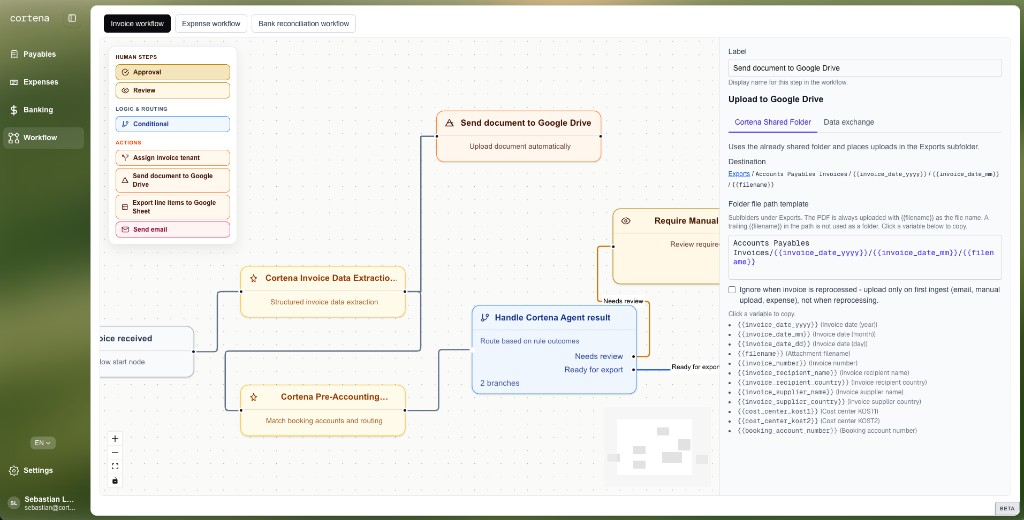Select the Conditional logic block

tap(172, 124)
